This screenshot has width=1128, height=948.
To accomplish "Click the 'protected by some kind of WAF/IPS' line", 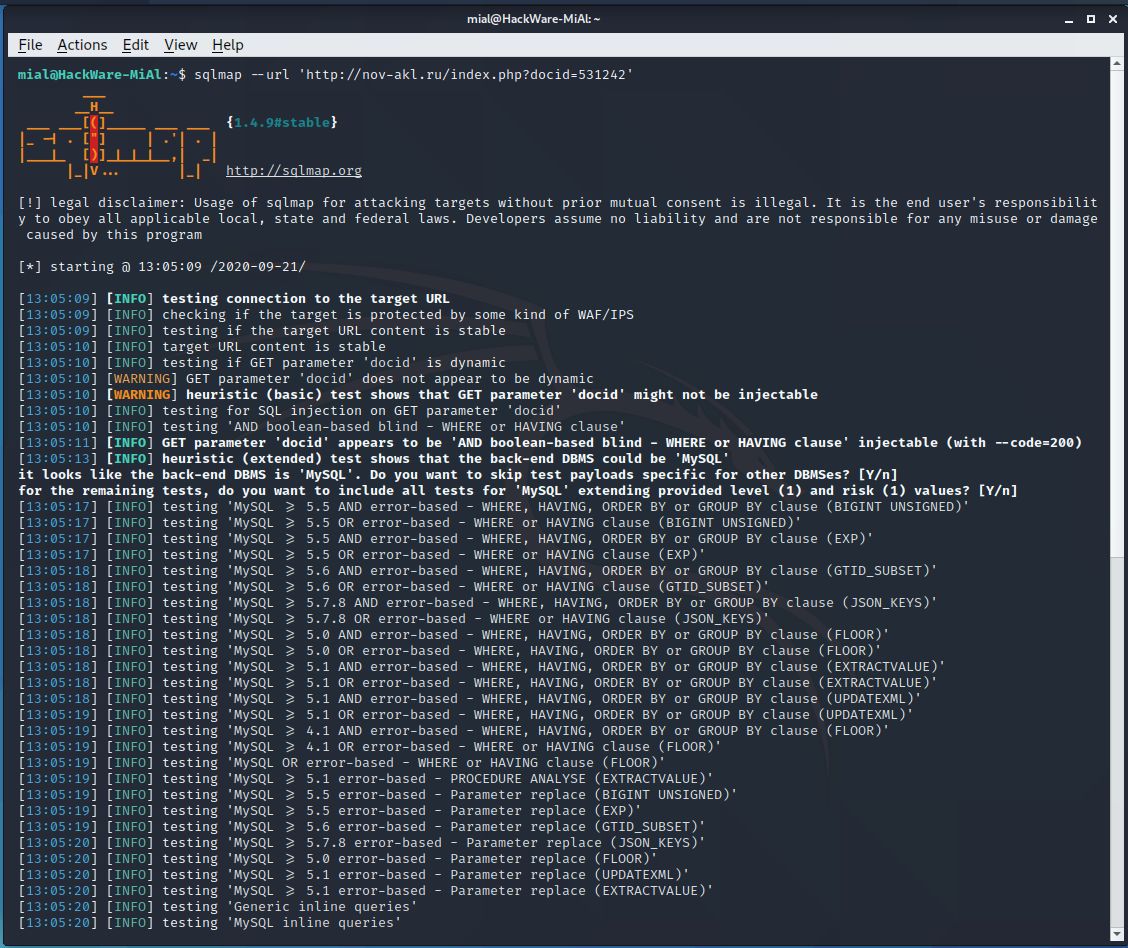I will (326, 314).
